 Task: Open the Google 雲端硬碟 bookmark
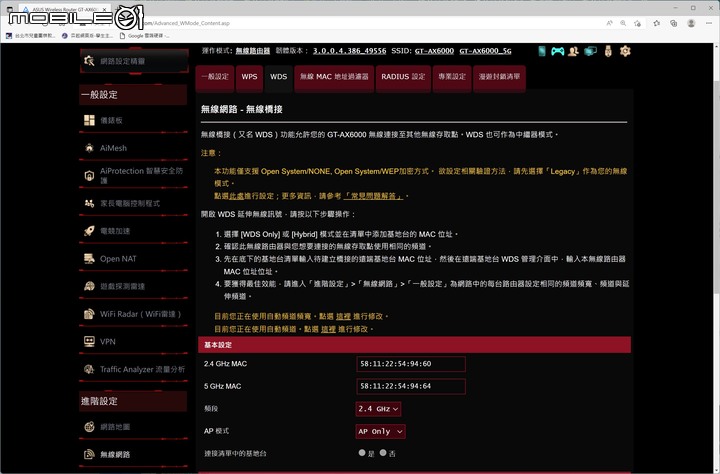coord(144,35)
